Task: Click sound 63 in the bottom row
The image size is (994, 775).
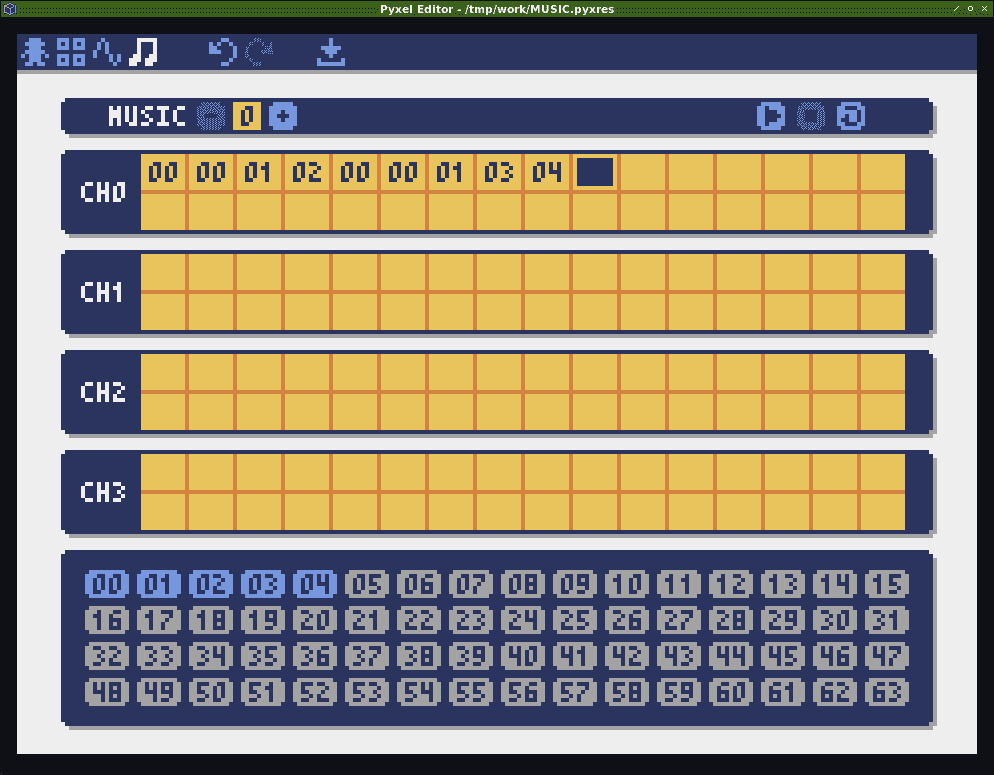Action: [x=887, y=692]
